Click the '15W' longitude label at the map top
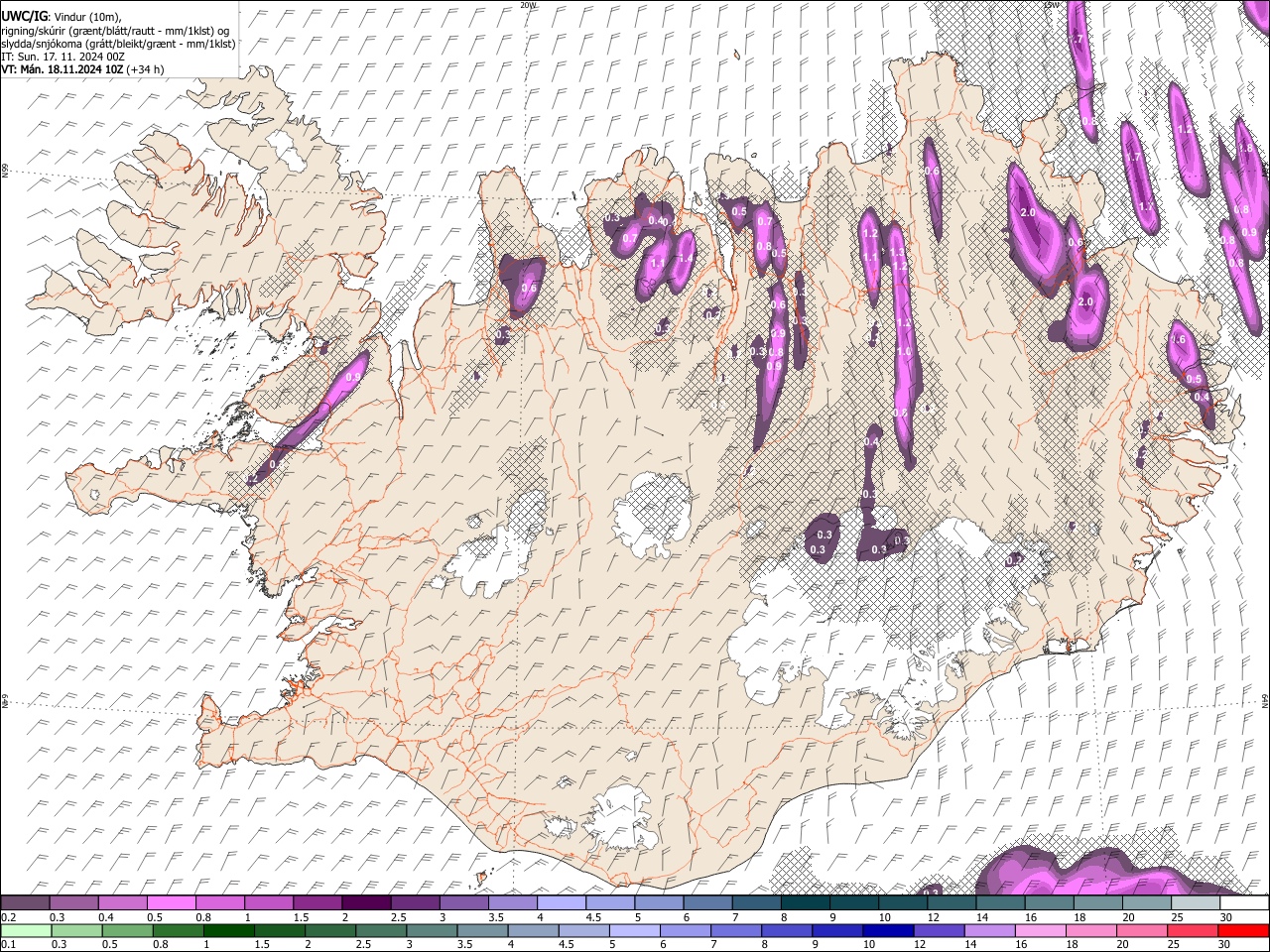The image size is (1270, 952). point(1053,5)
